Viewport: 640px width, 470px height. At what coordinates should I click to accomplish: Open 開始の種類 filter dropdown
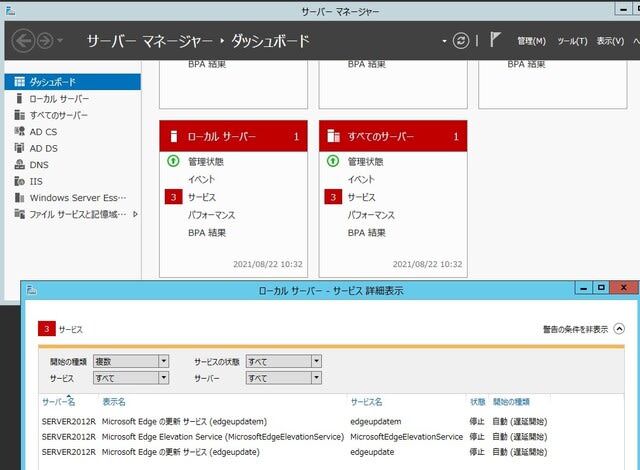tap(131, 361)
